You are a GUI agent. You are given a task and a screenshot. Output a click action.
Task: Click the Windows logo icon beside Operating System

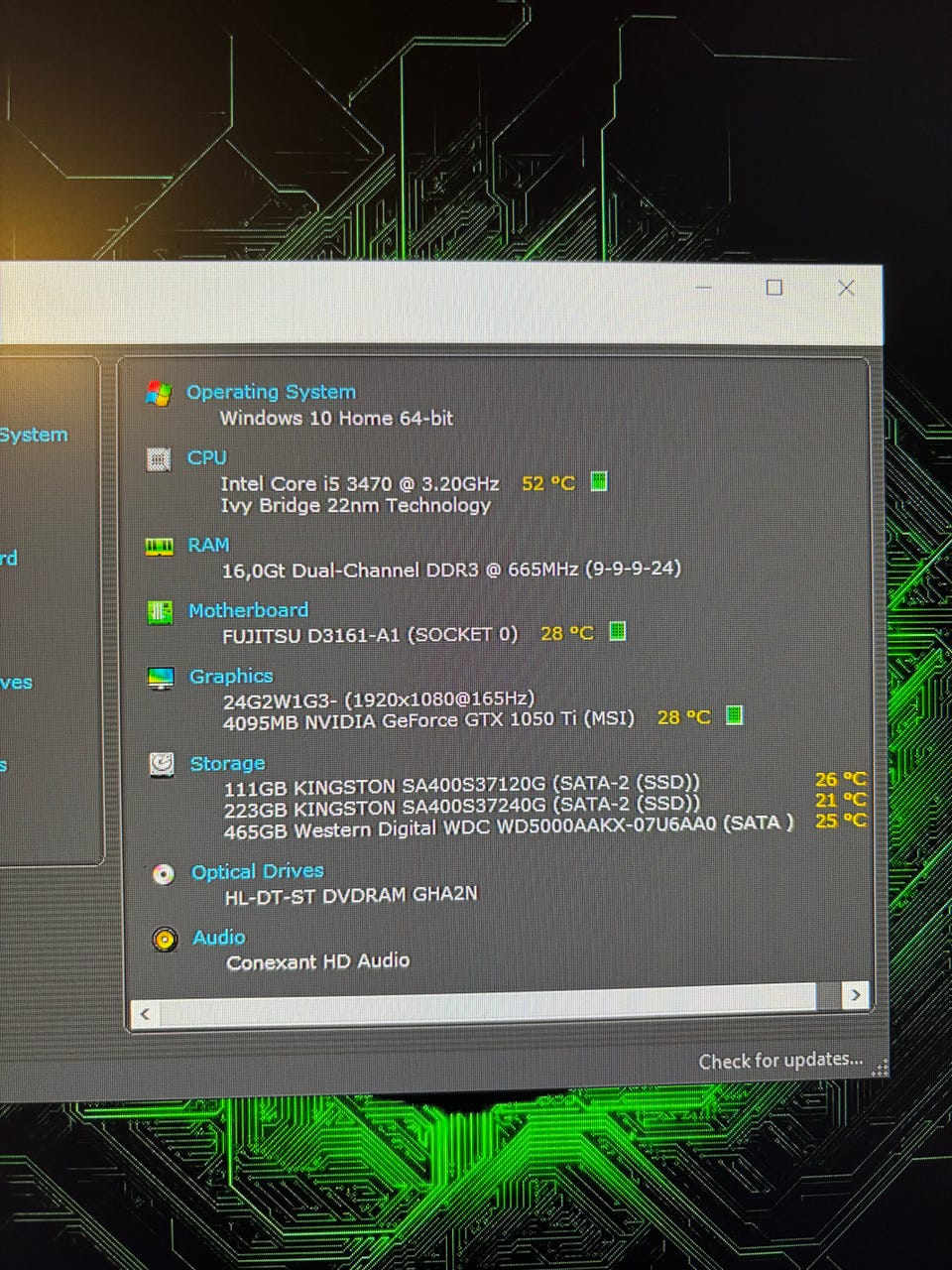coord(158,393)
